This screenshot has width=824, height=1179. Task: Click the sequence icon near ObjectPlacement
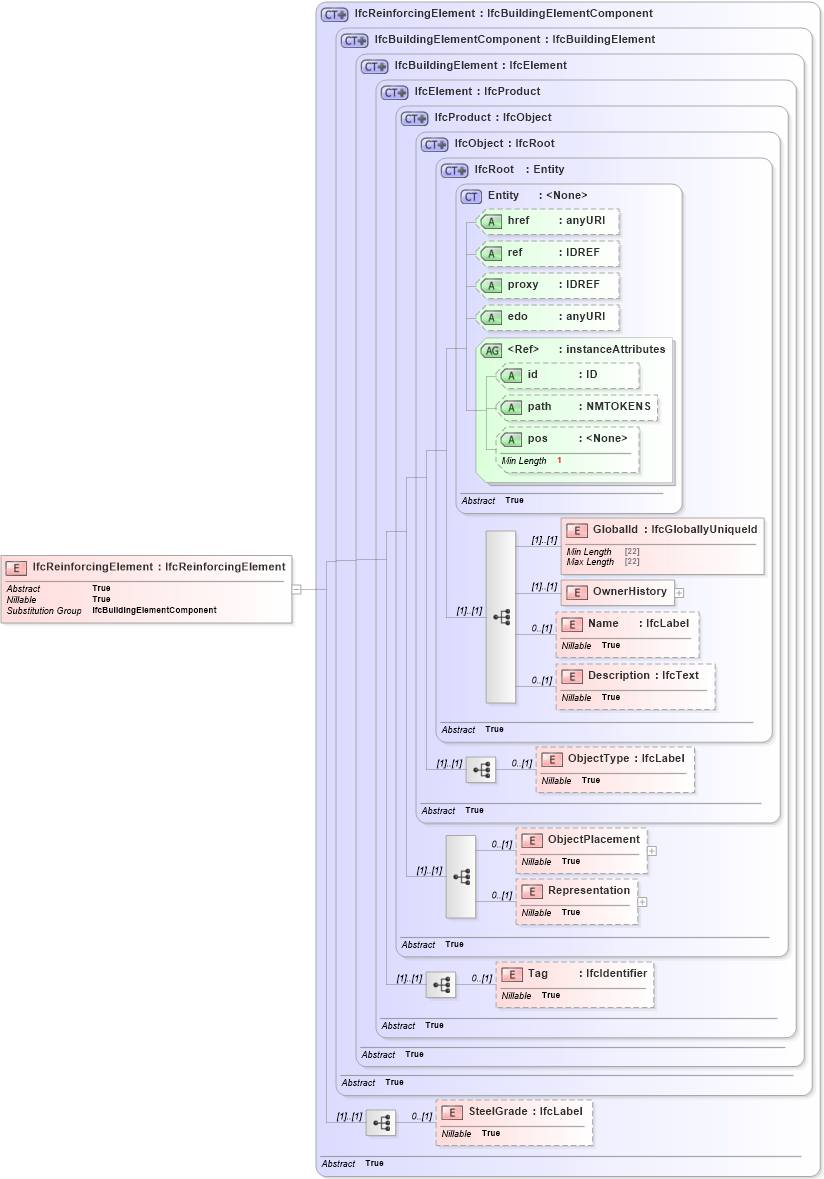pos(462,875)
